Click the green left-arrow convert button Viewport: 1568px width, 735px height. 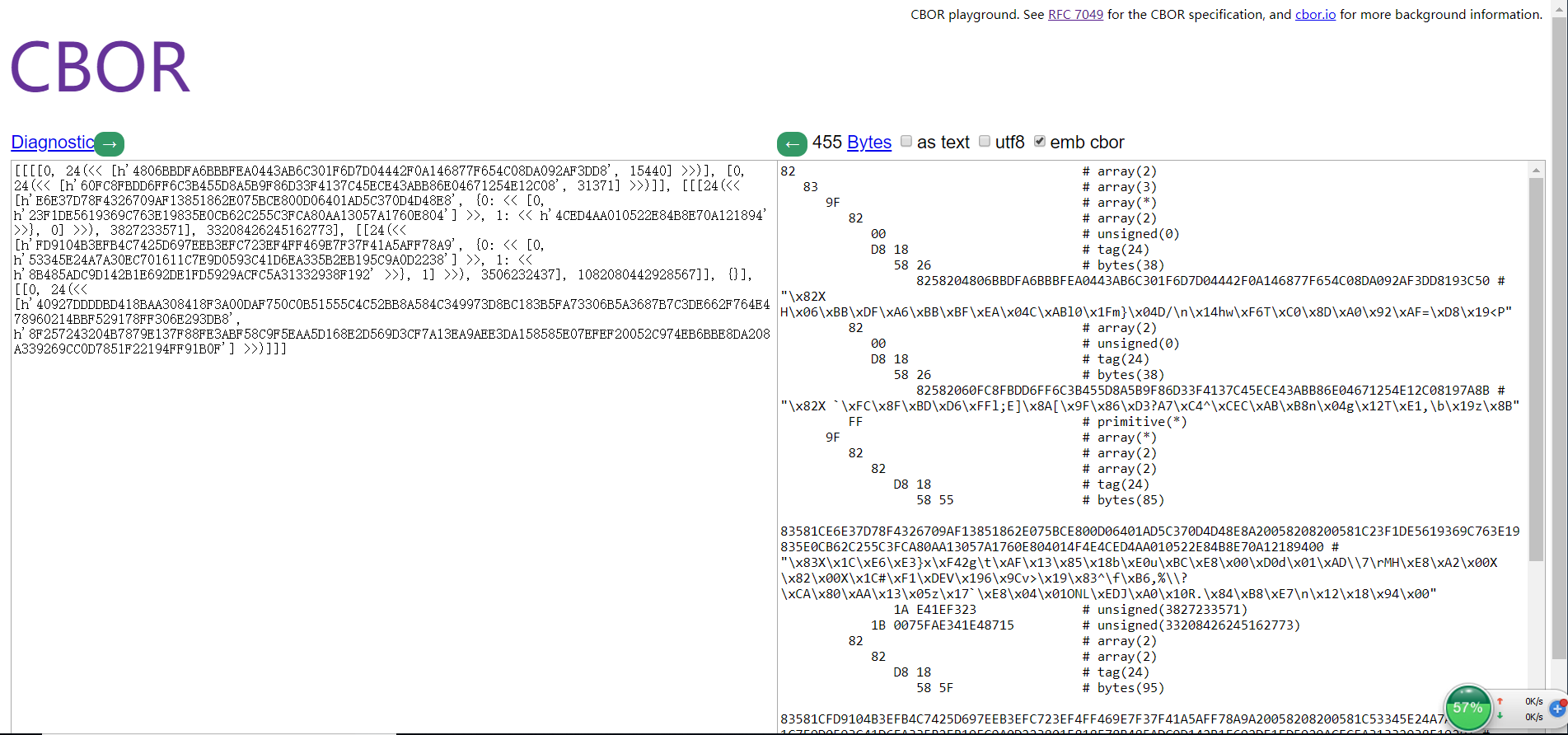[792, 144]
